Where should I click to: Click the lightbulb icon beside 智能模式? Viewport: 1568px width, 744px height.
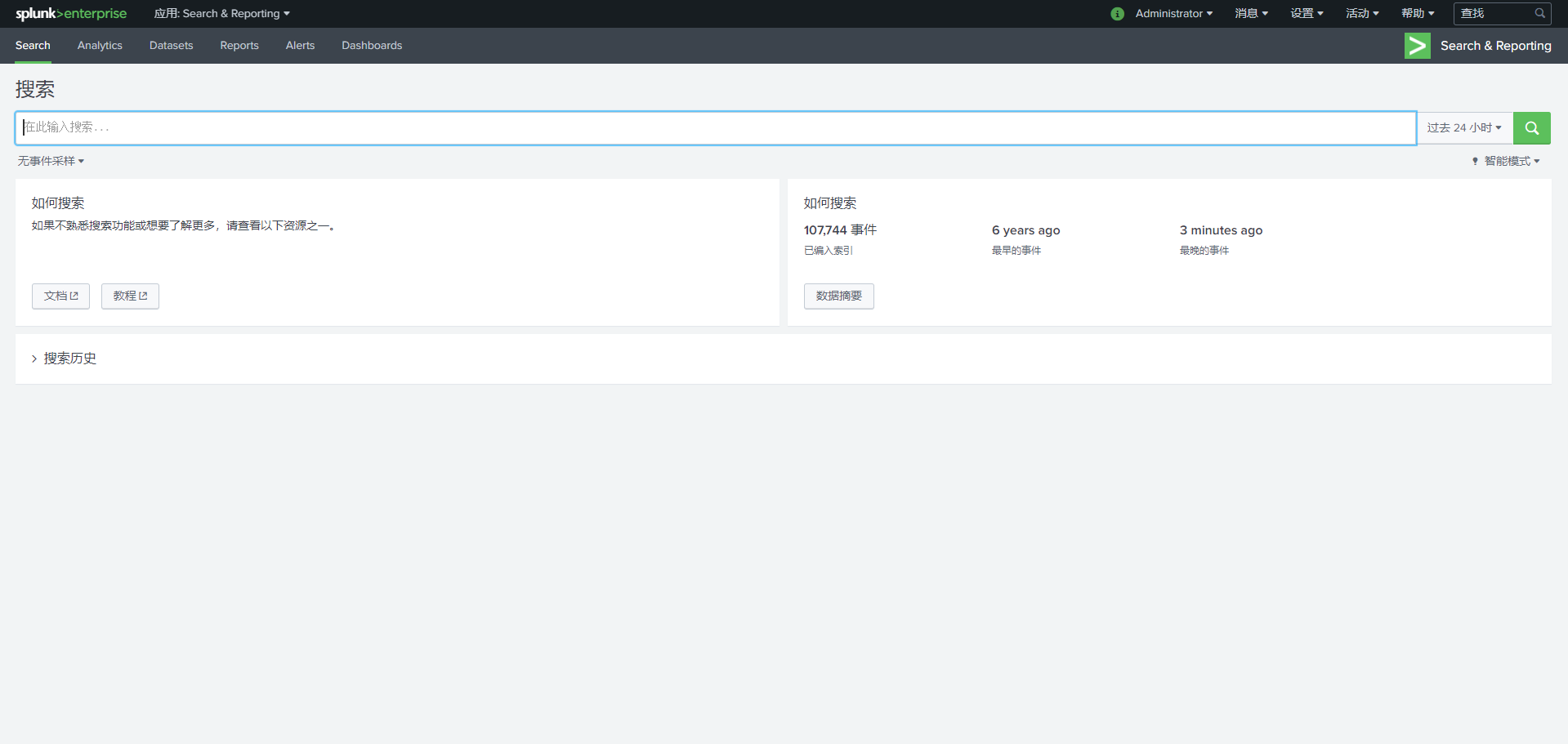click(1474, 161)
